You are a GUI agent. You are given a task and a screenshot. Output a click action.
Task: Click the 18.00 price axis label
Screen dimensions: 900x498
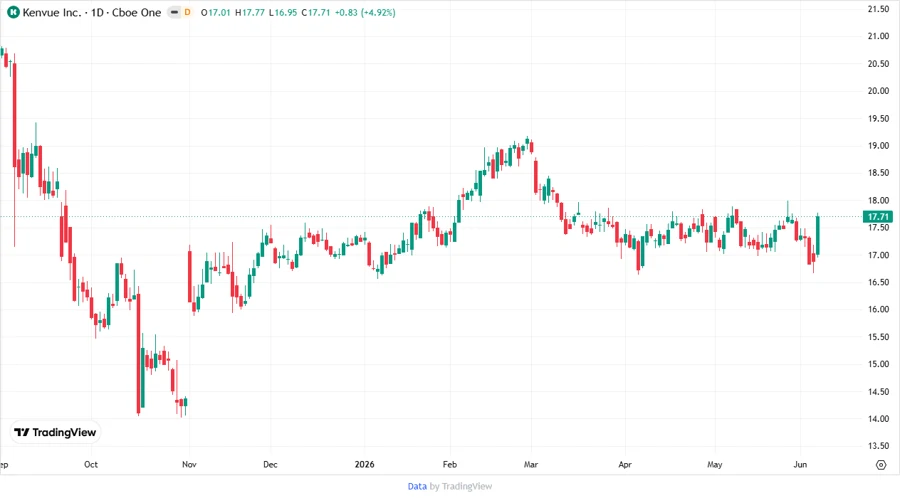pyautogui.click(x=878, y=200)
